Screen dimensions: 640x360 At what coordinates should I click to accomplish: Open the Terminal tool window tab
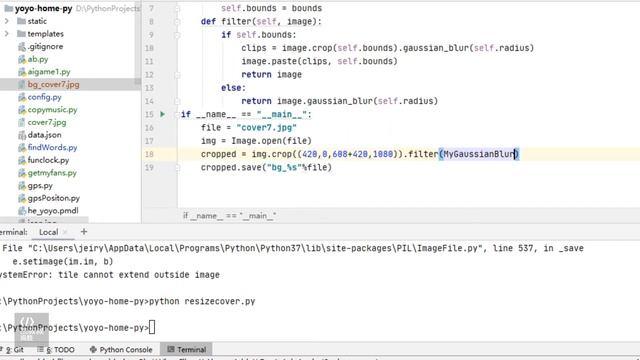pyautogui.click(x=187, y=350)
